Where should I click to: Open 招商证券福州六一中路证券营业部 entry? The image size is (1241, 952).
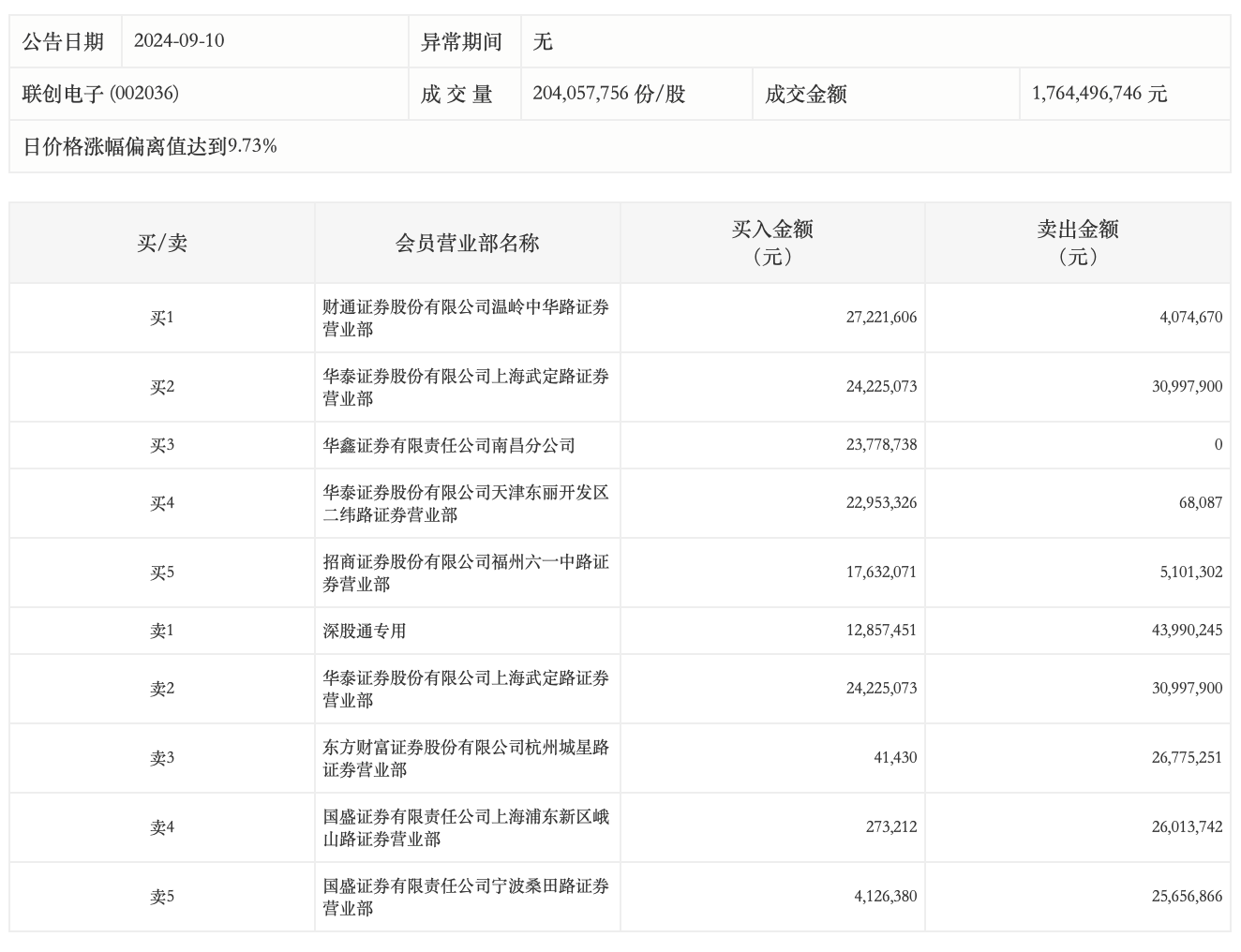point(466,573)
